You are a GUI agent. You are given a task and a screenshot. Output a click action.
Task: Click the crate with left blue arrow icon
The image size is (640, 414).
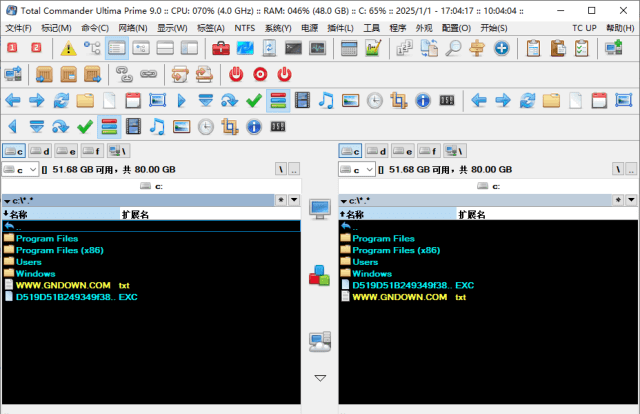tap(44, 74)
